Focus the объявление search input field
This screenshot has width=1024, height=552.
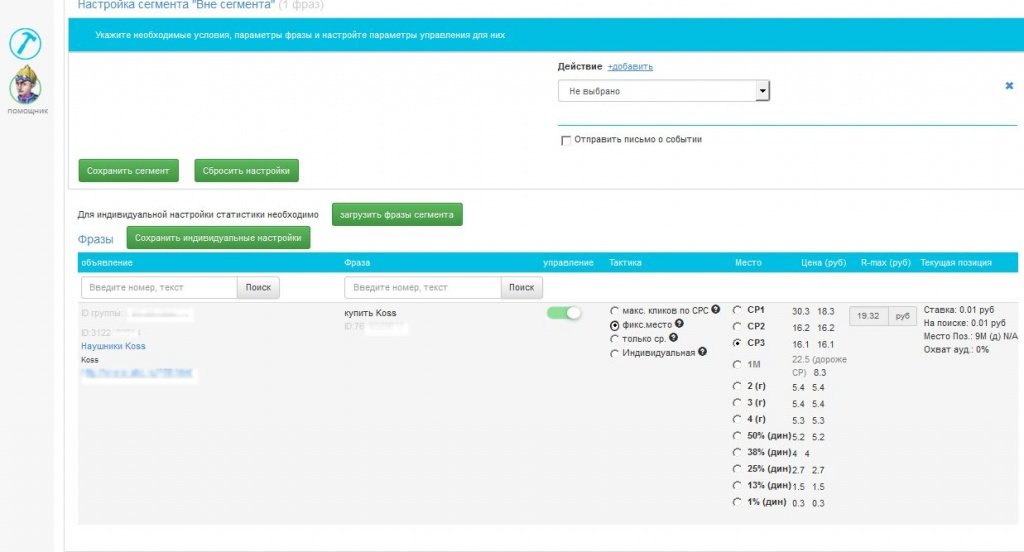click(x=159, y=287)
